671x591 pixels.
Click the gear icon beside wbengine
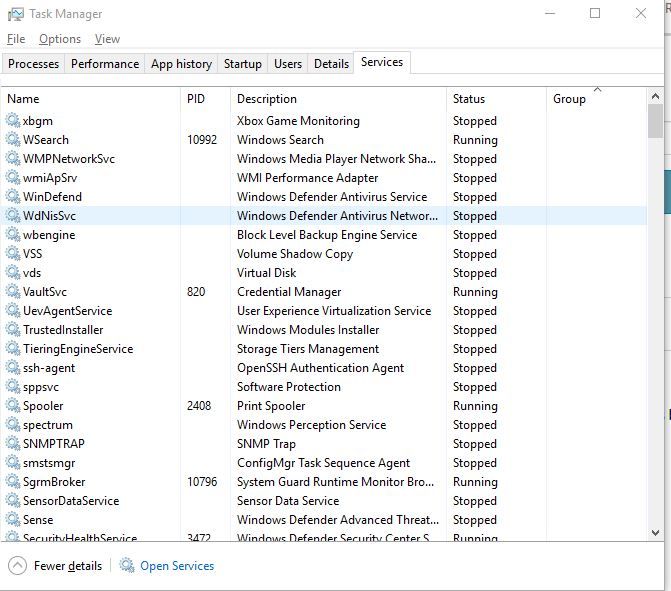13,235
